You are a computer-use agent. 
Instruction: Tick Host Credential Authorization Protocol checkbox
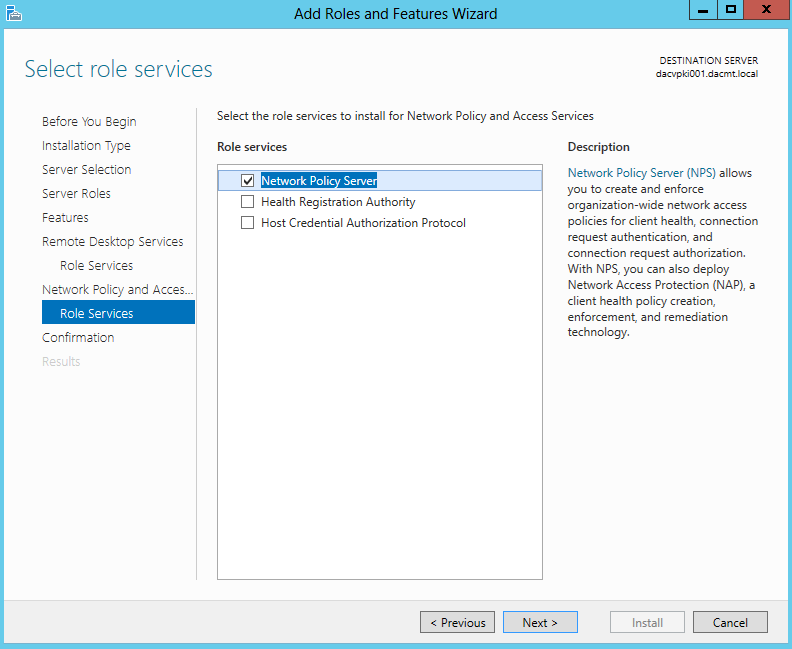coord(248,223)
